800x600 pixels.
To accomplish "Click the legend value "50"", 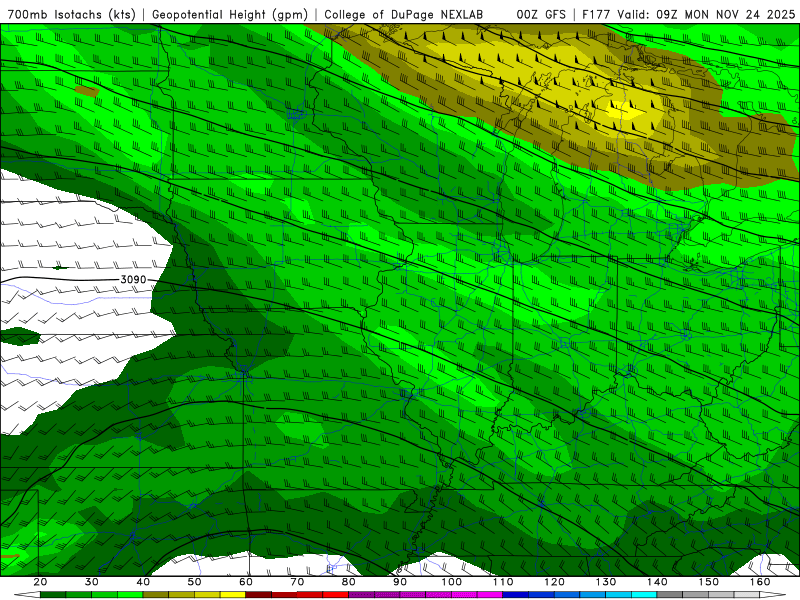I will point(194,582).
